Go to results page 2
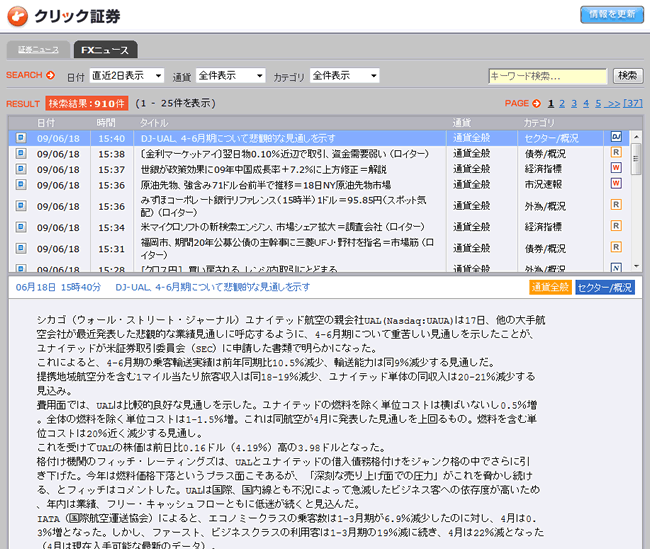The height and width of the screenshot is (549, 650). [562, 103]
